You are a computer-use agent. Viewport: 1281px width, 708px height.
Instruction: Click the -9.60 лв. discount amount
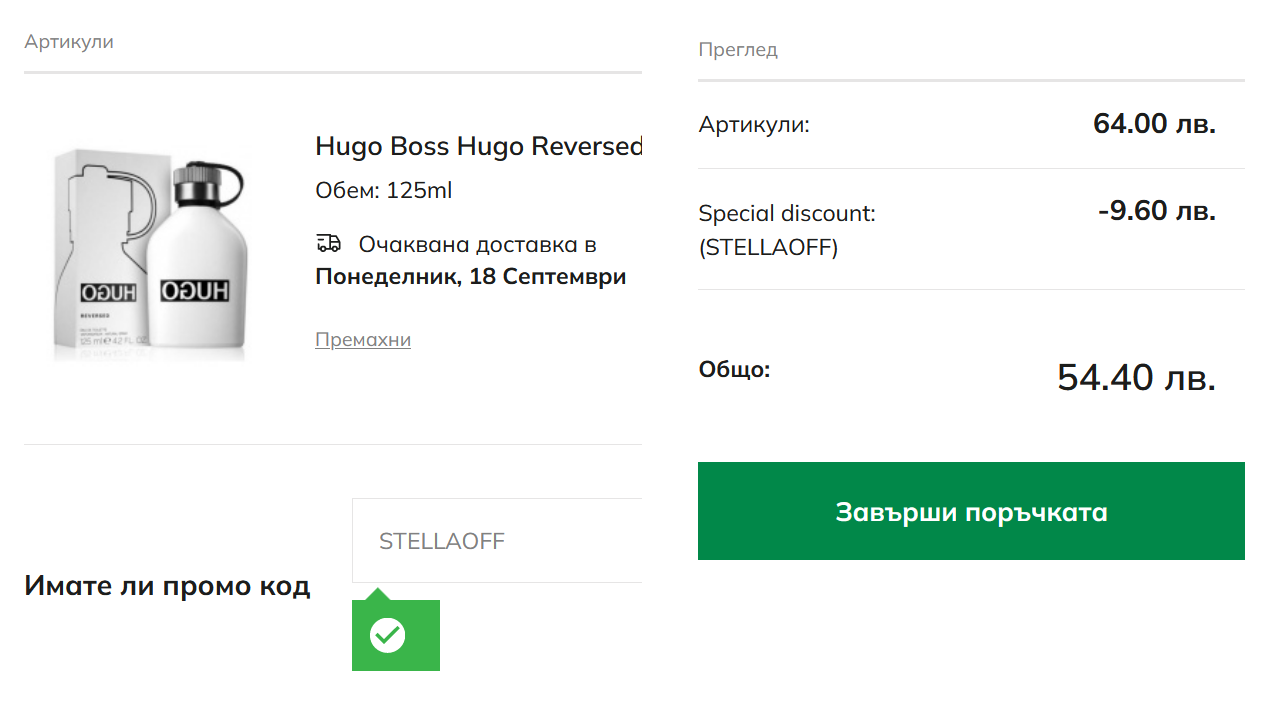coord(1157,211)
